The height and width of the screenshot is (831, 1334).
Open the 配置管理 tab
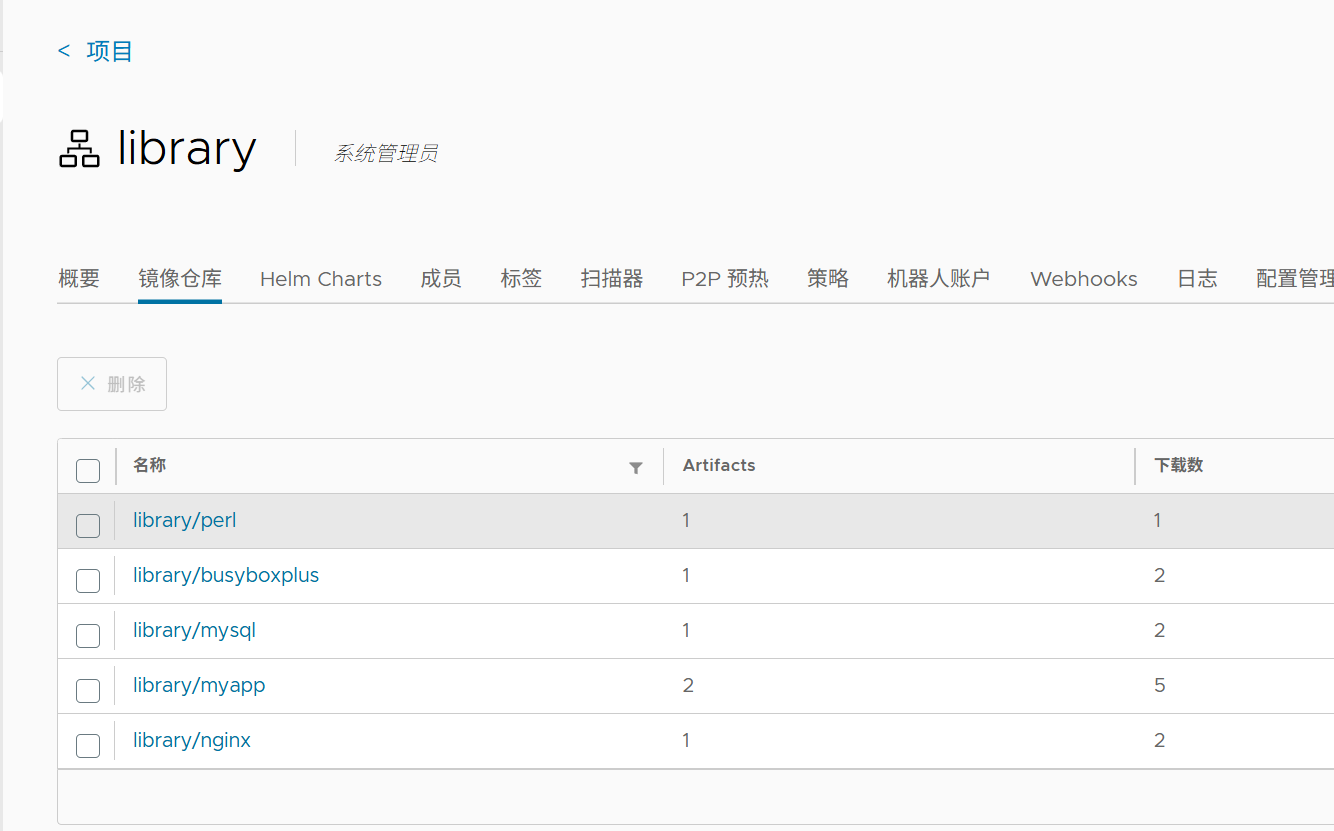tap(1295, 279)
